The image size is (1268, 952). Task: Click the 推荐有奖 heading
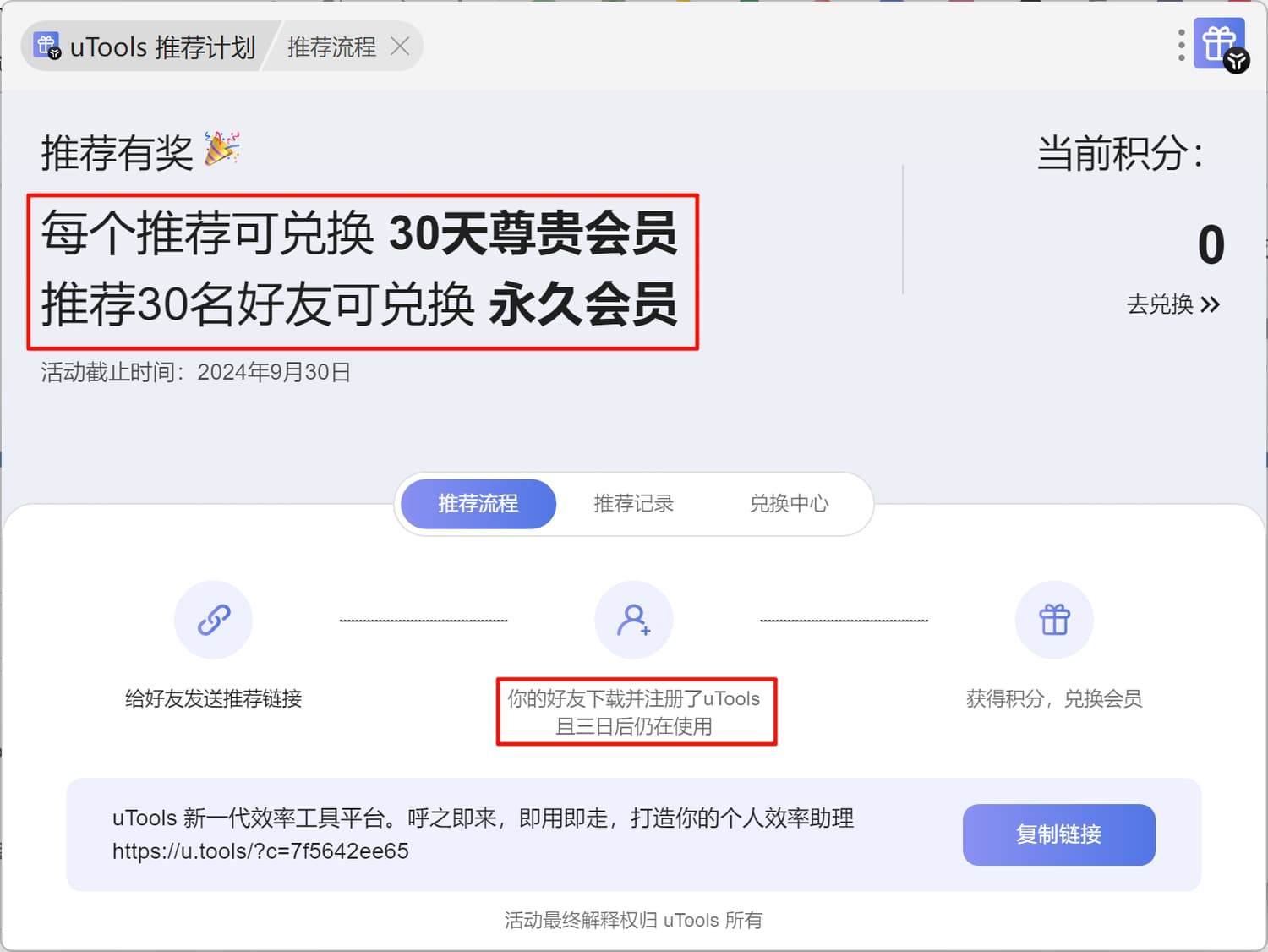point(118,153)
